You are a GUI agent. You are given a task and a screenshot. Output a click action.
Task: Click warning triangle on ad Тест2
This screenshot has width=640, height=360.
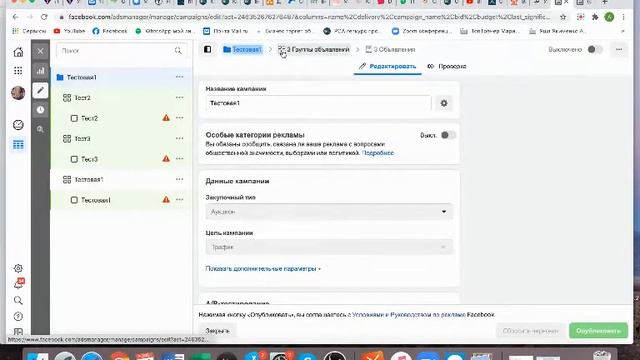166,118
